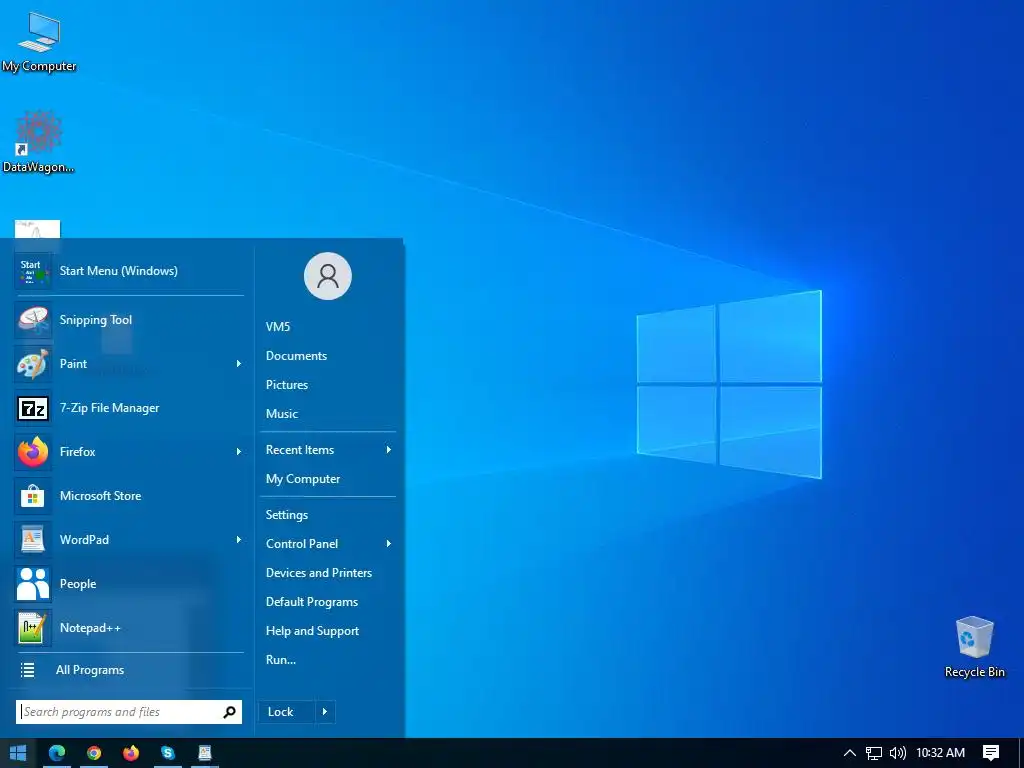The width and height of the screenshot is (1024, 768).
Task: Click the Snipping Tool text label
Action: point(96,320)
